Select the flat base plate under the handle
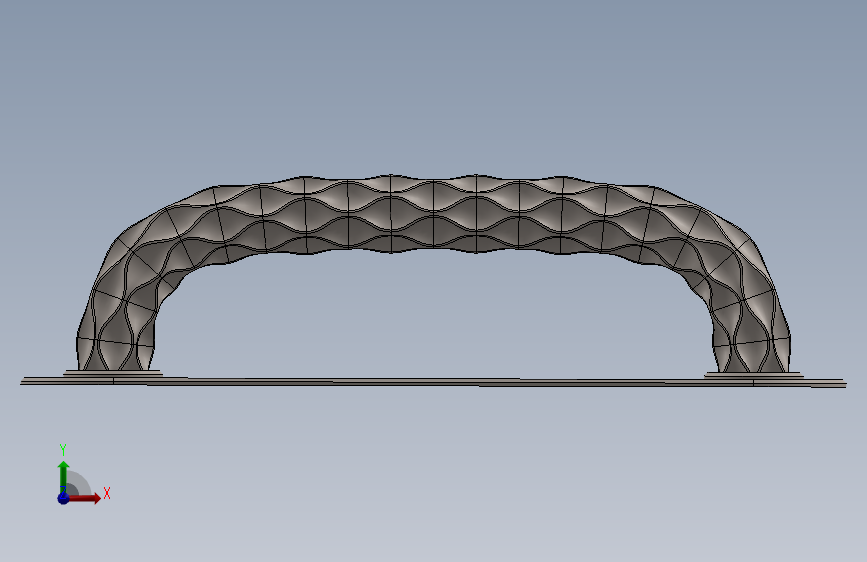Screen dimensions: 867x562 point(433,382)
